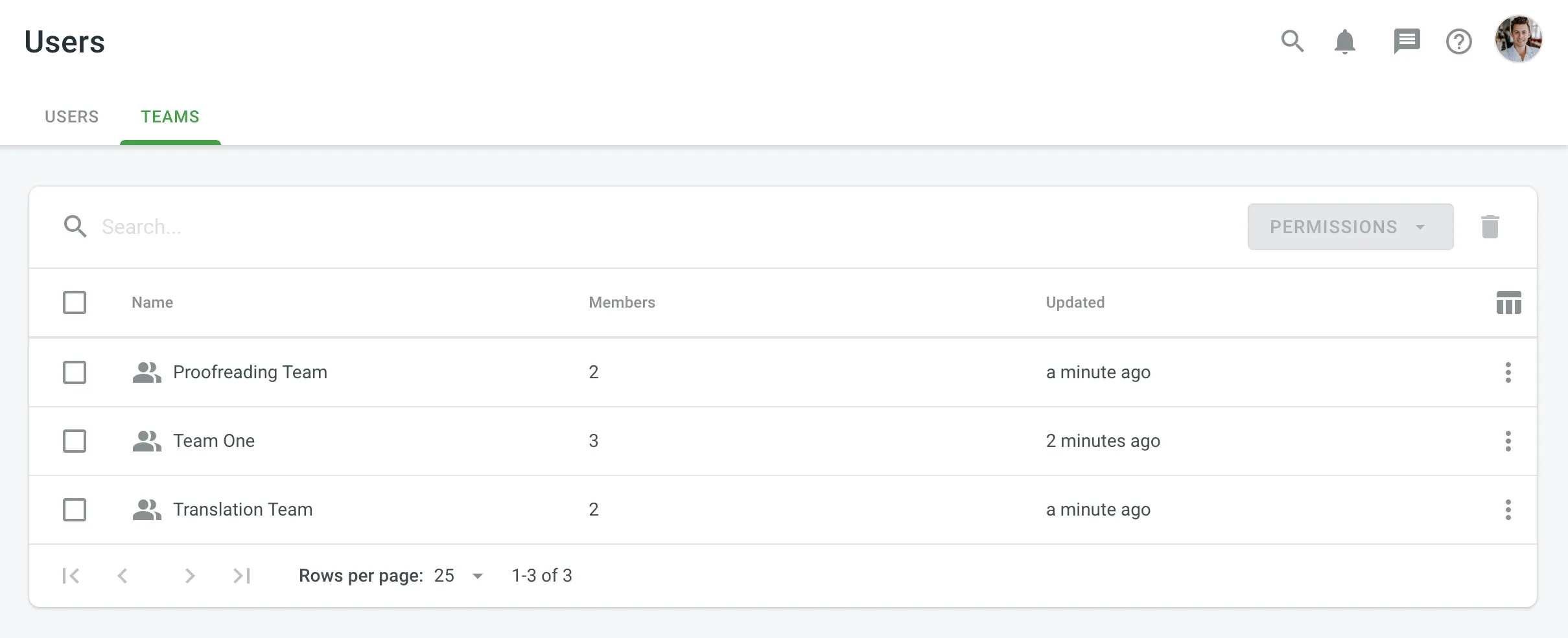This screenshot has width=1568, height=638.
Task: Go to the next page arrow
Action: point(189,576)
